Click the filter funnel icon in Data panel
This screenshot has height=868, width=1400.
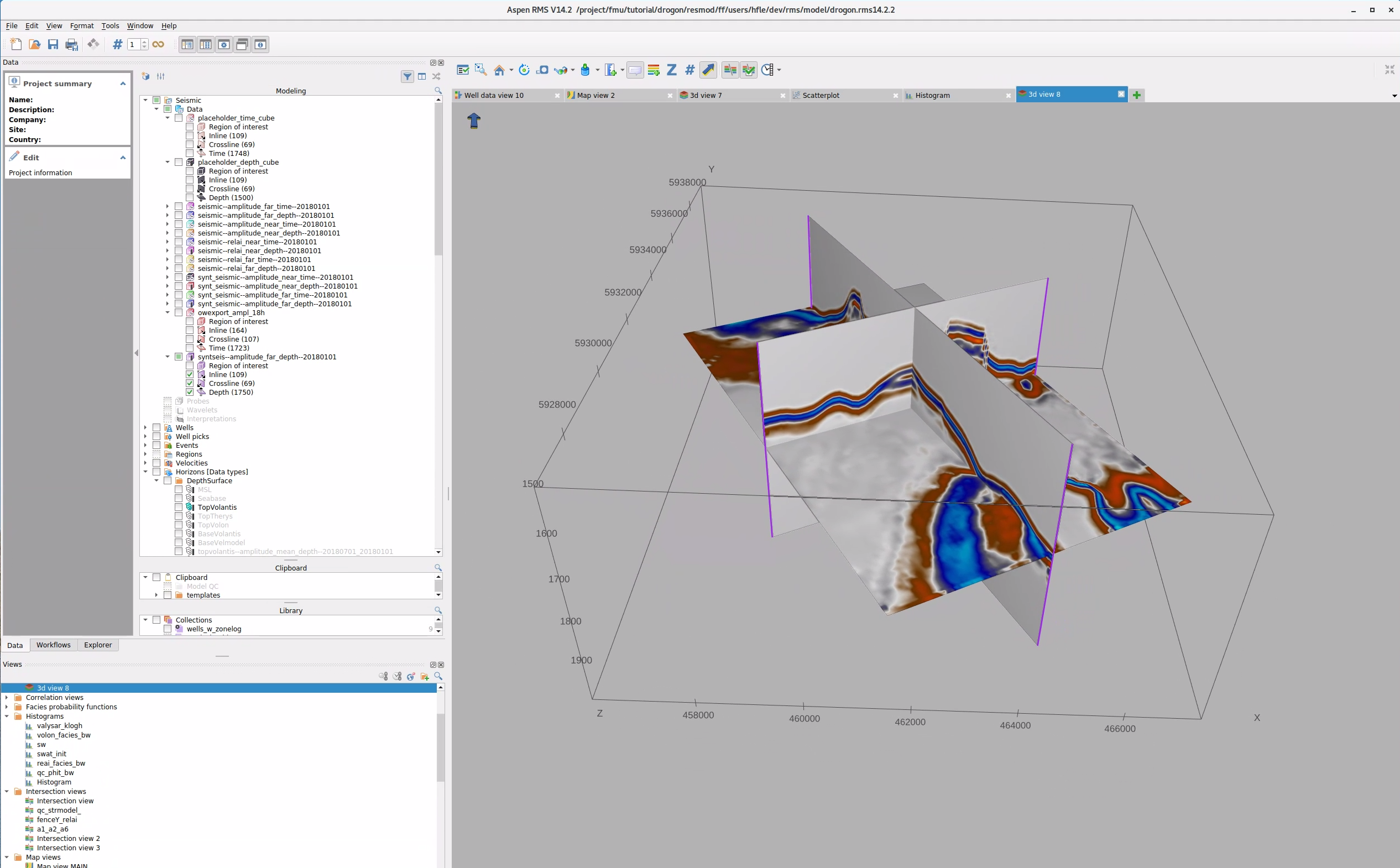(407, 76)
